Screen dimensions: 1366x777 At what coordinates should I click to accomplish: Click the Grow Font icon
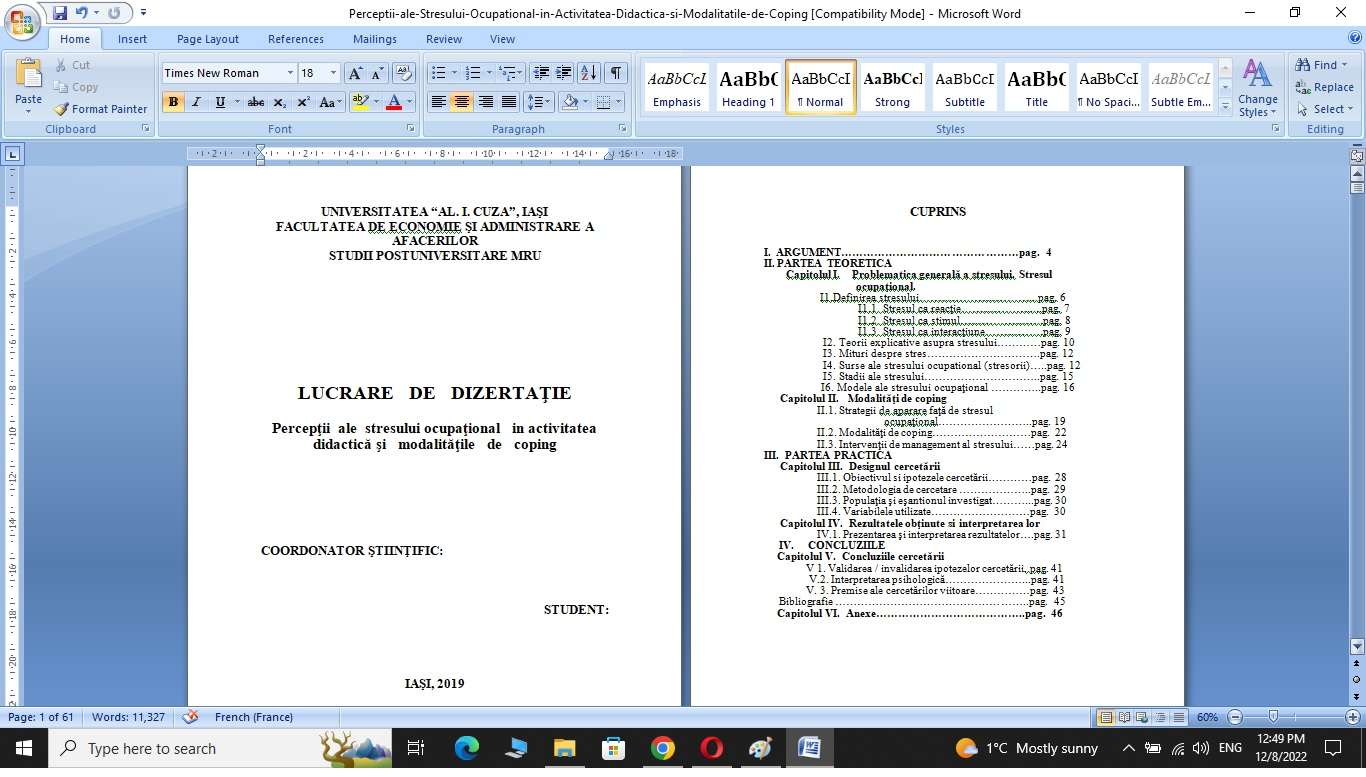pyautogui.click(x=355, y=73)
